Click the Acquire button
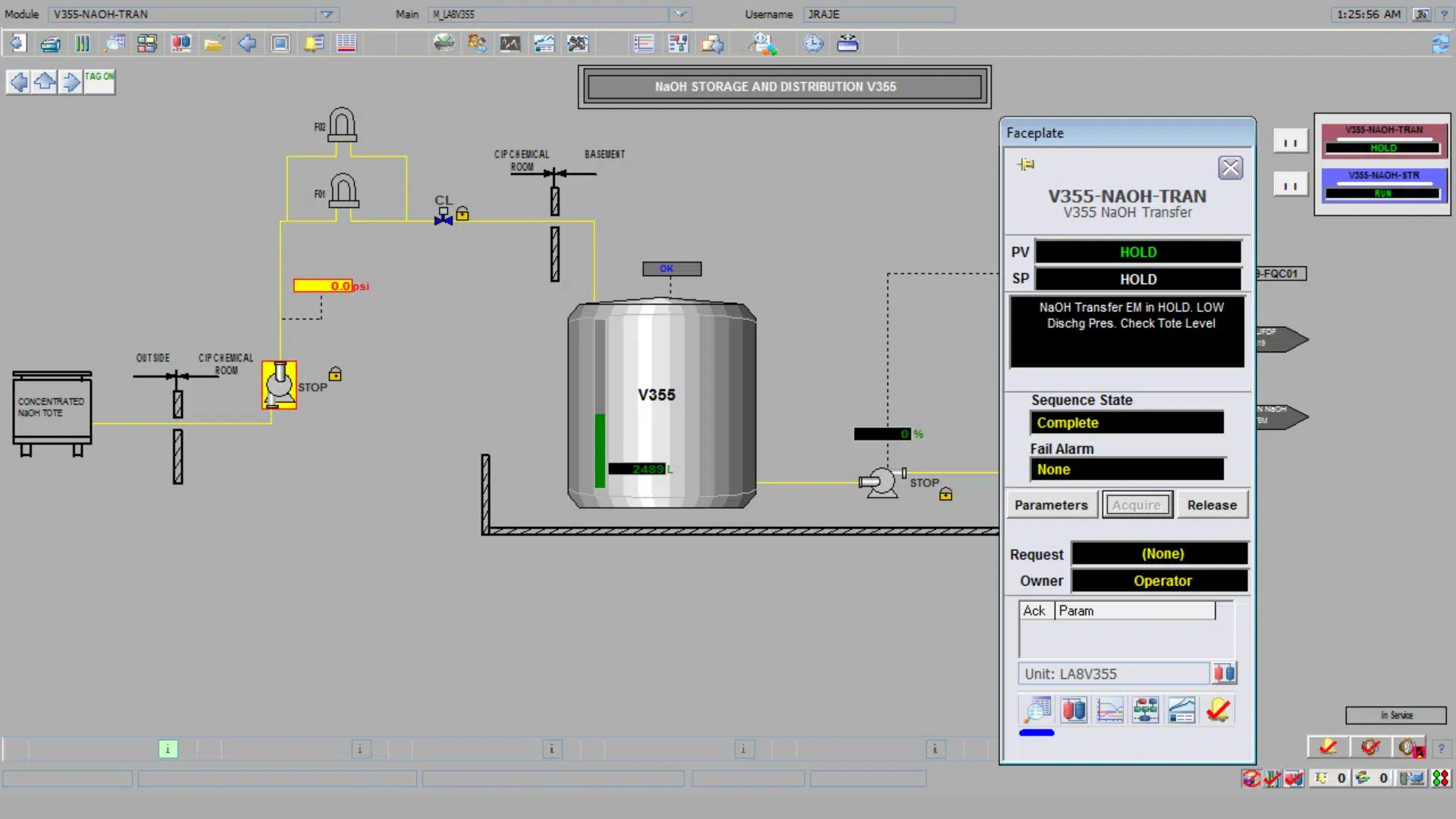Viewport: 1456px width, 819px height. pos(1137,505)
